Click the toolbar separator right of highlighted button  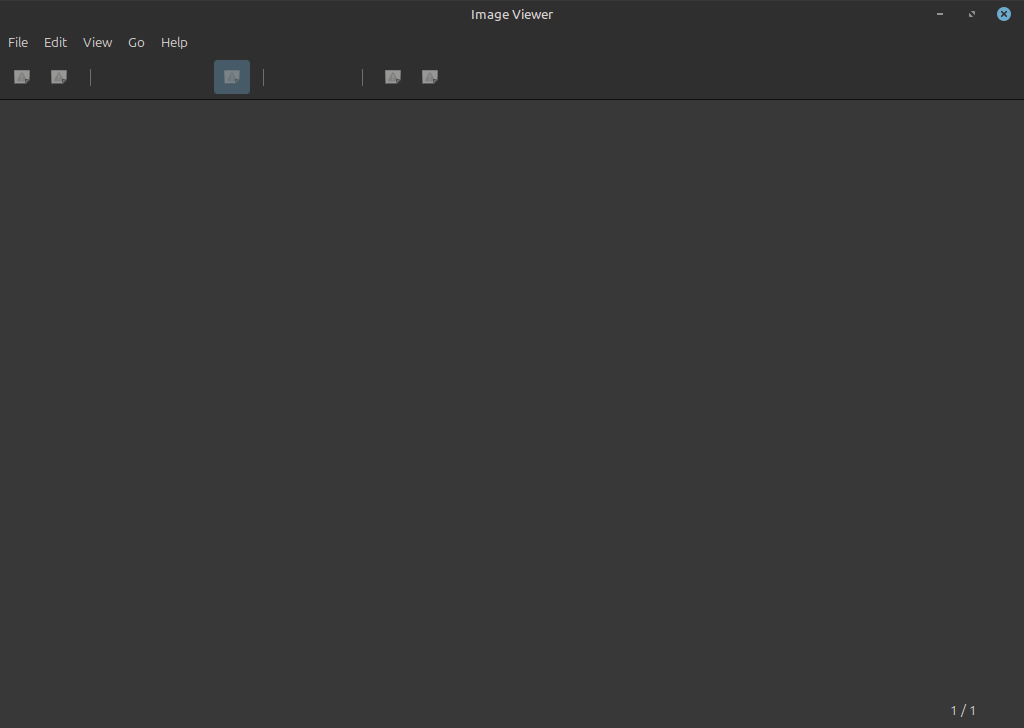click(263, 77)
